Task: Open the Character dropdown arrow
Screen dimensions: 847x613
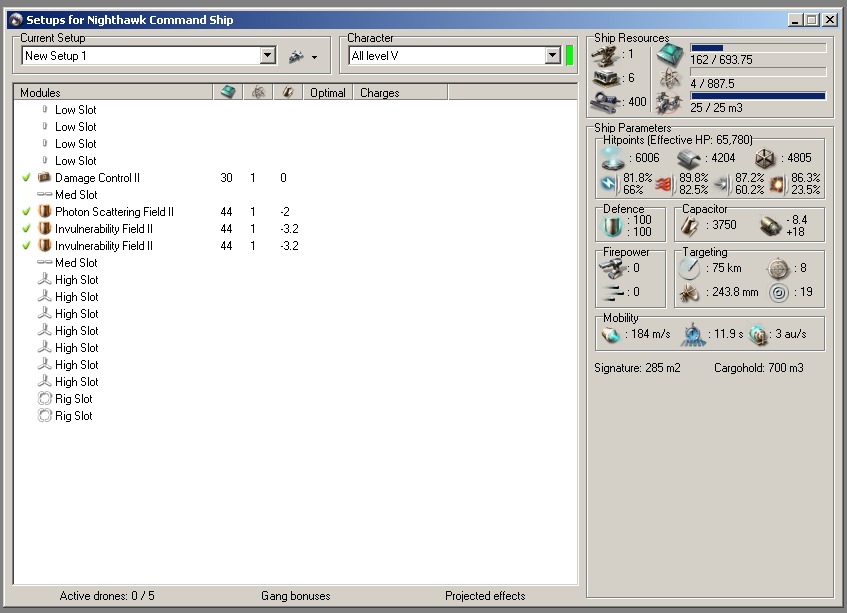Action: [x=552, y=55]
